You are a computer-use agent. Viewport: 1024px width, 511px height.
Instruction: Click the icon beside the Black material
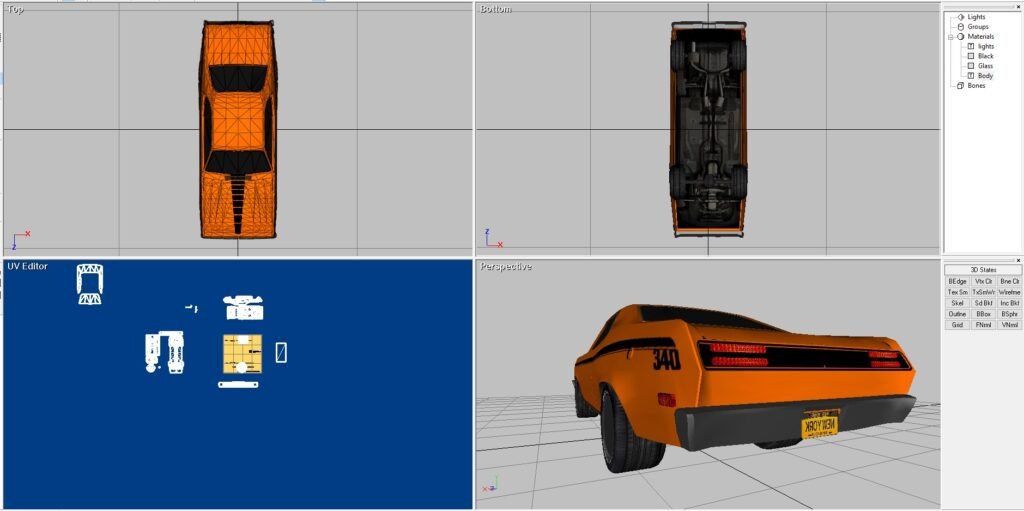point(970,56)
